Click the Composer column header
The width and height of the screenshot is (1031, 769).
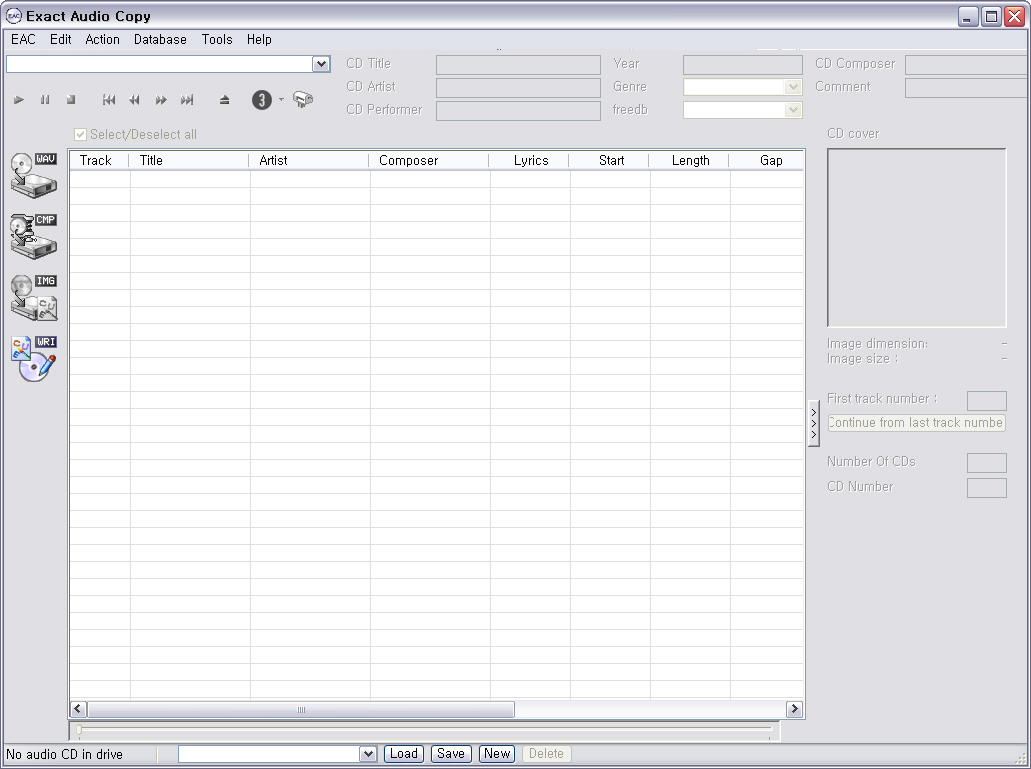428,160
